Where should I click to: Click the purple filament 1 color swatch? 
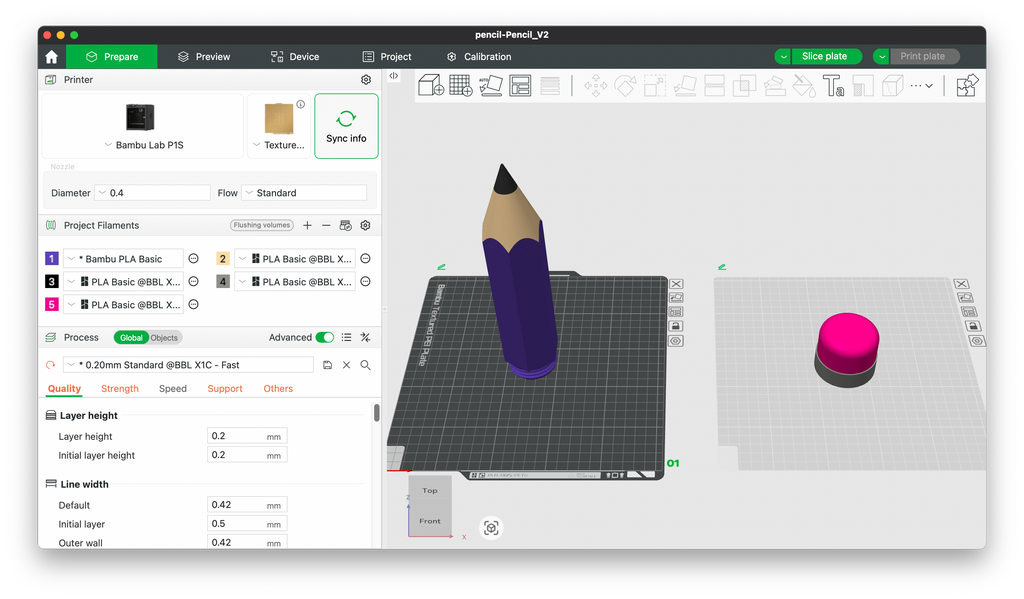point(52,259)
